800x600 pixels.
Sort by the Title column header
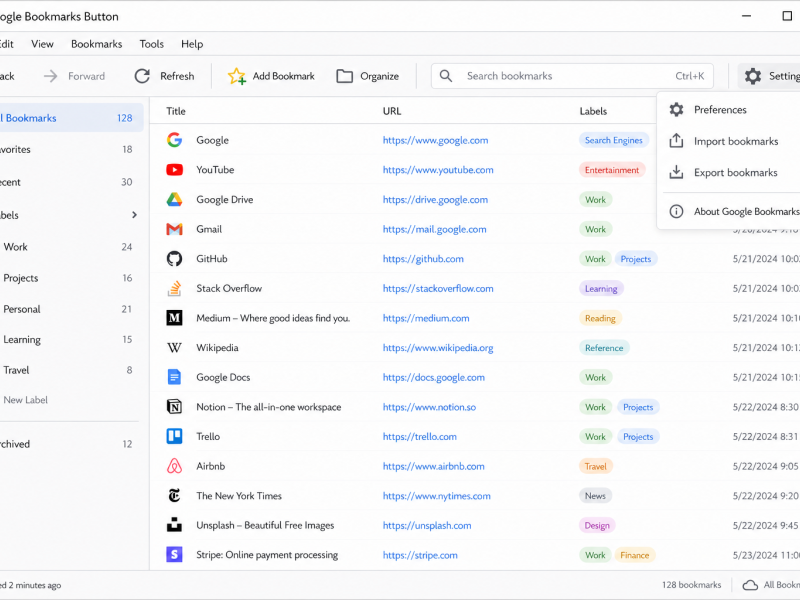coord(176,111)
